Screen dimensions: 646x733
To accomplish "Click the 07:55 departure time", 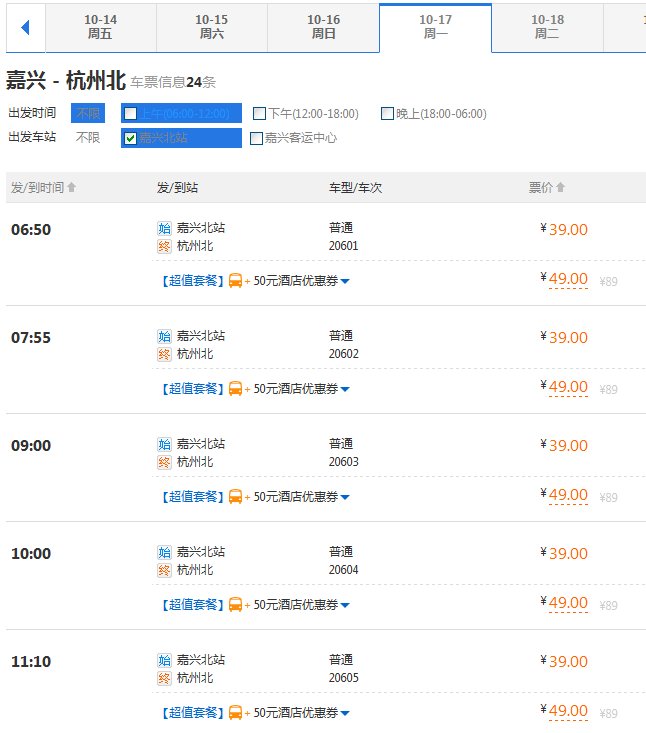I will point(31,338).
